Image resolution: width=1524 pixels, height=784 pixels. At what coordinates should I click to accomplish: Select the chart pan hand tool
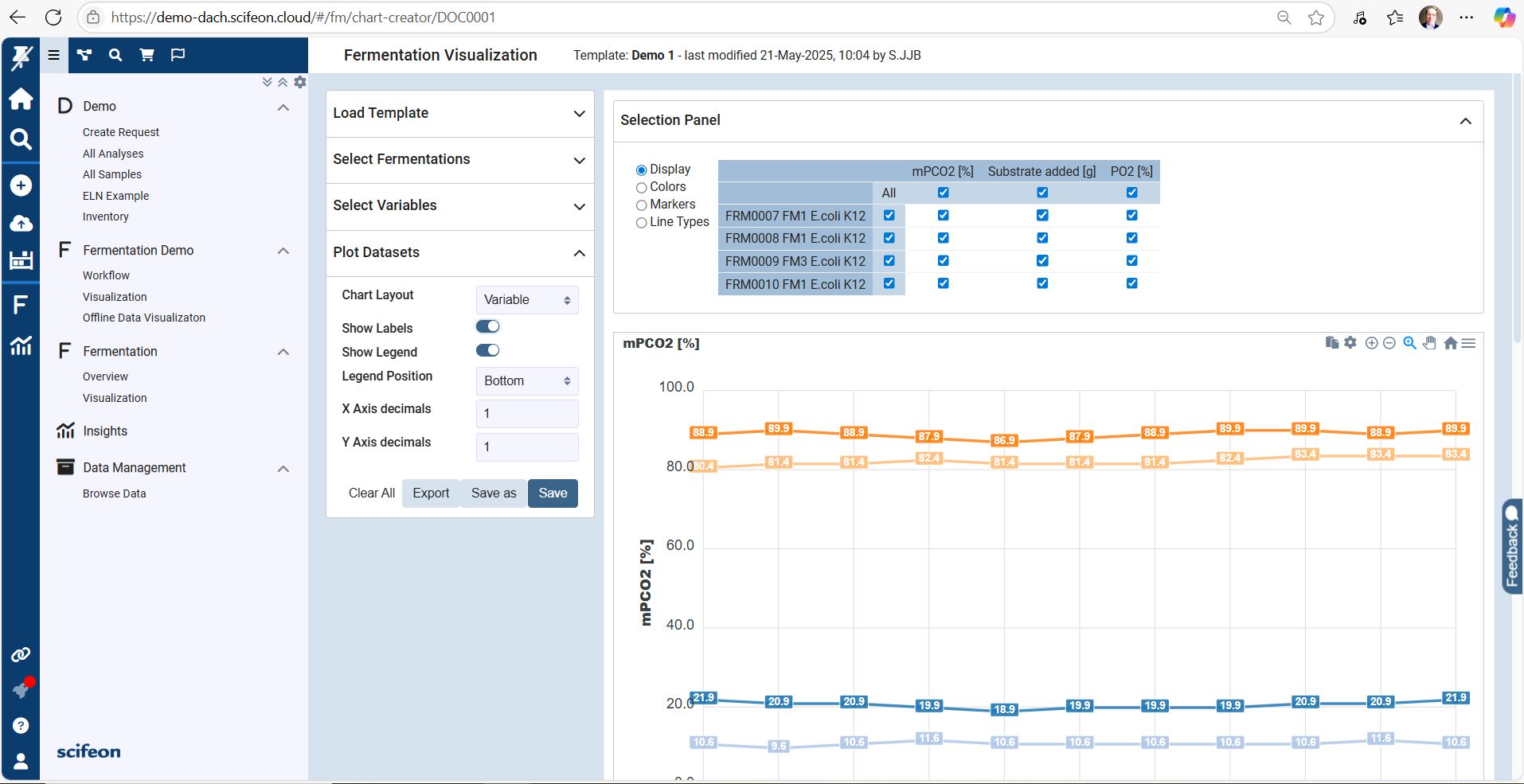[x=1430, y=343]
